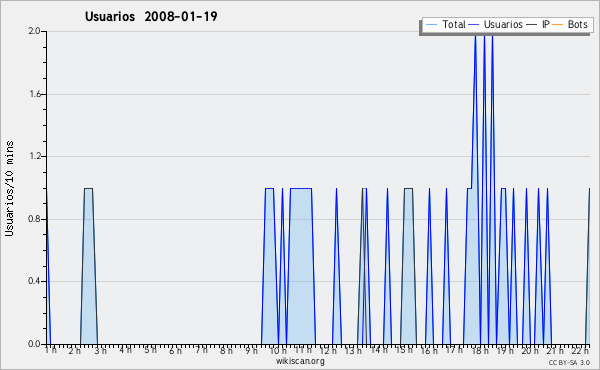
Task: Click the chart title 'Usuarios 2008-01-19'
Action: pyautogui.click(x=151, y=17)
